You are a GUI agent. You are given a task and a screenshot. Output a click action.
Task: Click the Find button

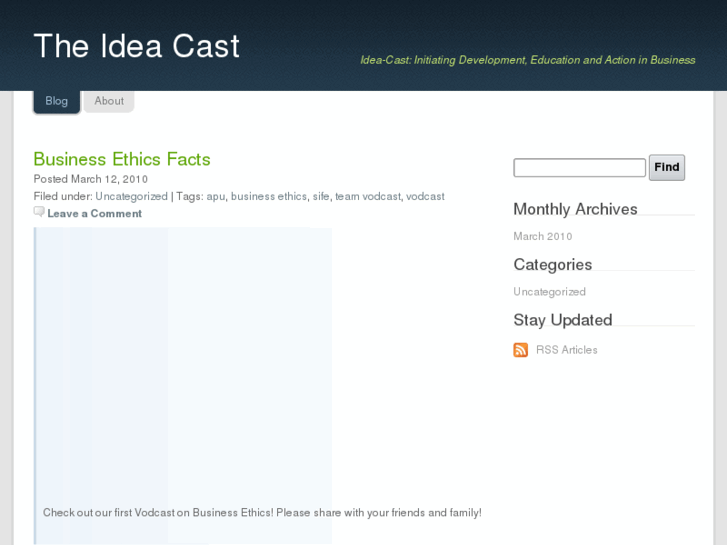pyautogui.click(x=667, y=168)
